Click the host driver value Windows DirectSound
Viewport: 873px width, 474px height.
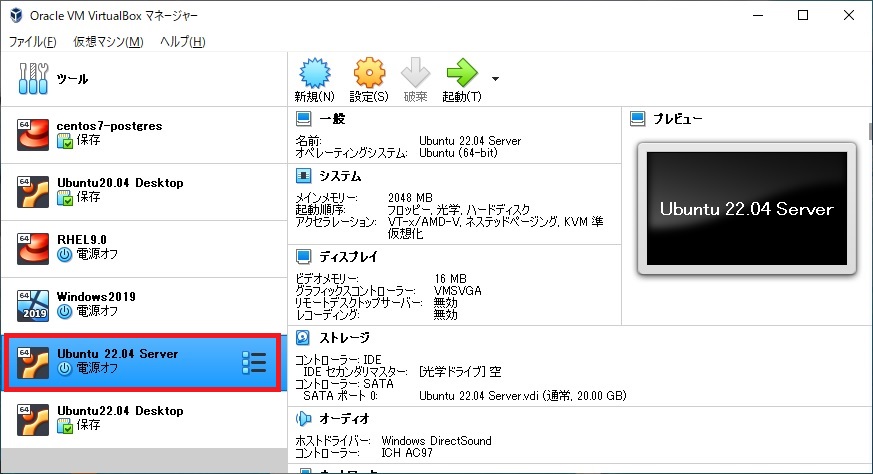coord(436,441)
